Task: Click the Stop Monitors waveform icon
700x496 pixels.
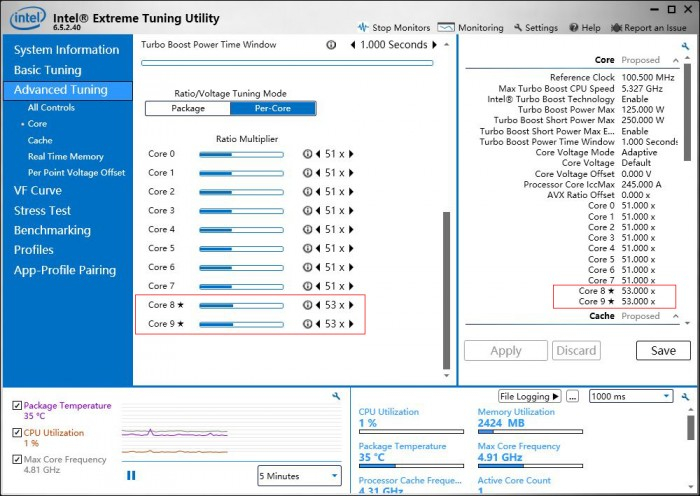Action: (362, 28)
